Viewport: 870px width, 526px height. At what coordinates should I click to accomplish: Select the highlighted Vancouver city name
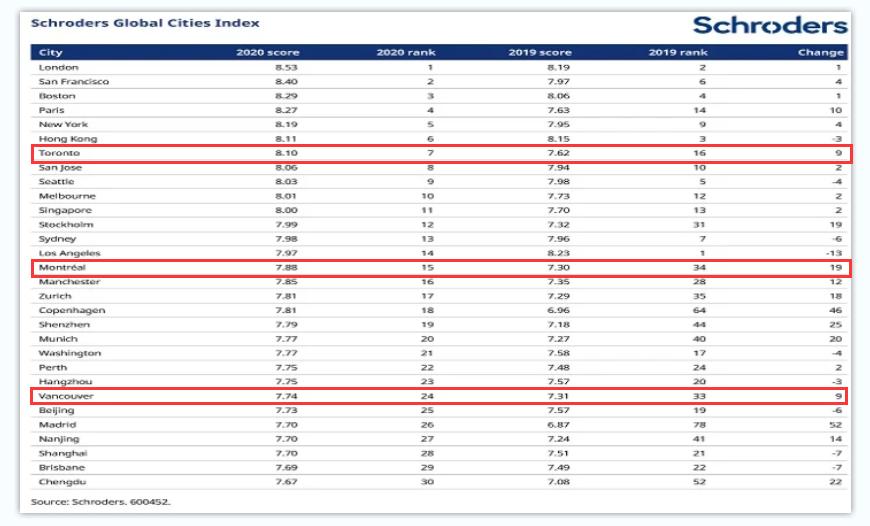coord(65,396)
